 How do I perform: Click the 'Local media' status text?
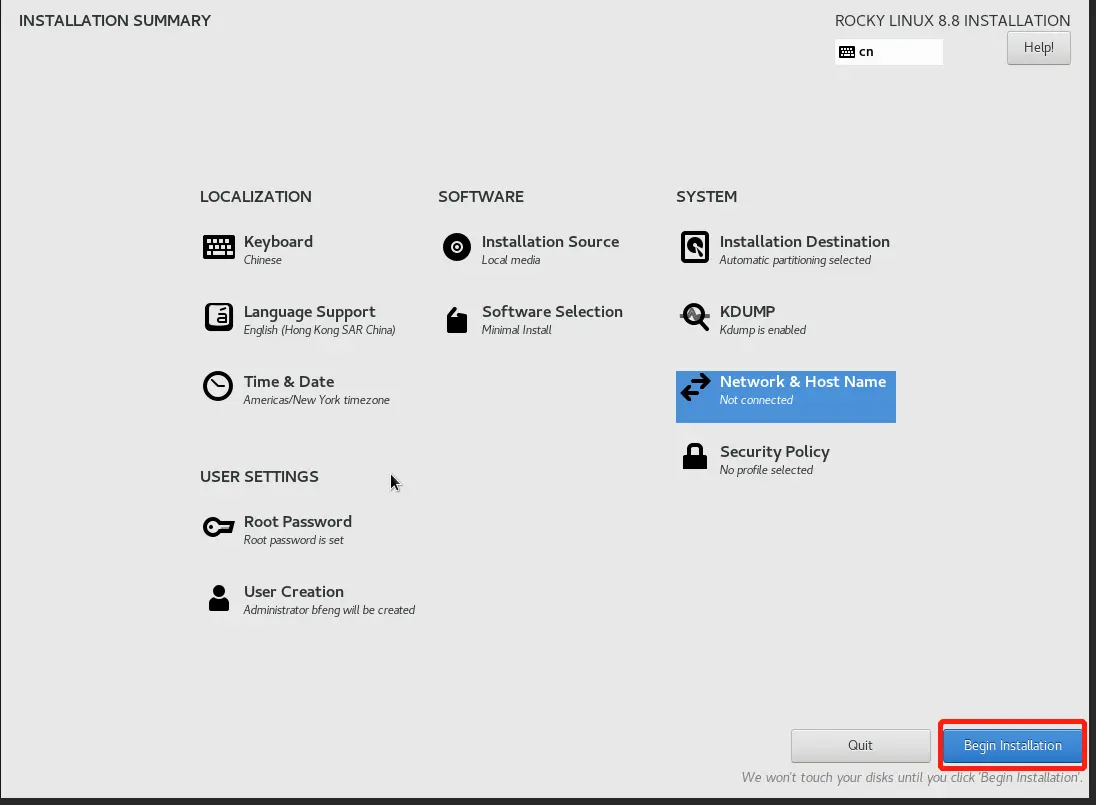click(x=511, y=260)
